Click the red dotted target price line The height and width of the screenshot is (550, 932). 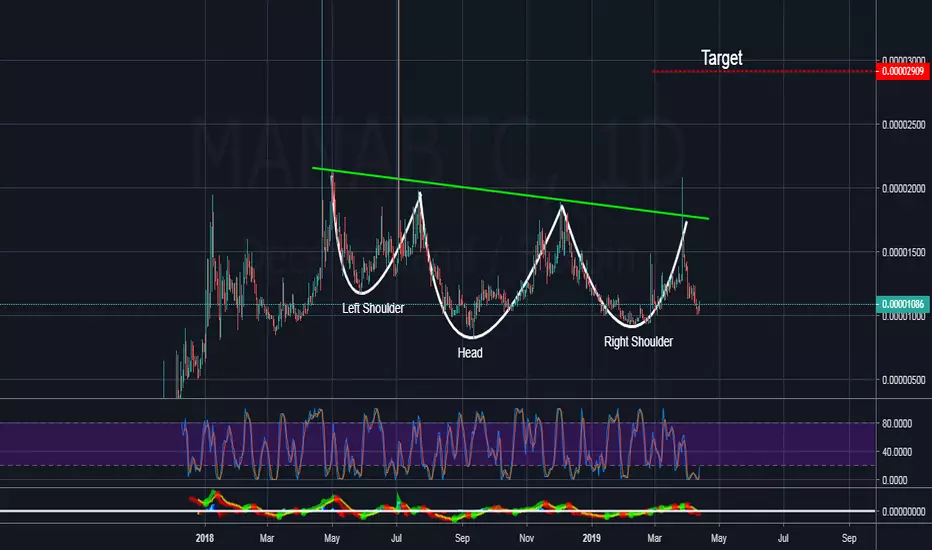pos(764,71)
